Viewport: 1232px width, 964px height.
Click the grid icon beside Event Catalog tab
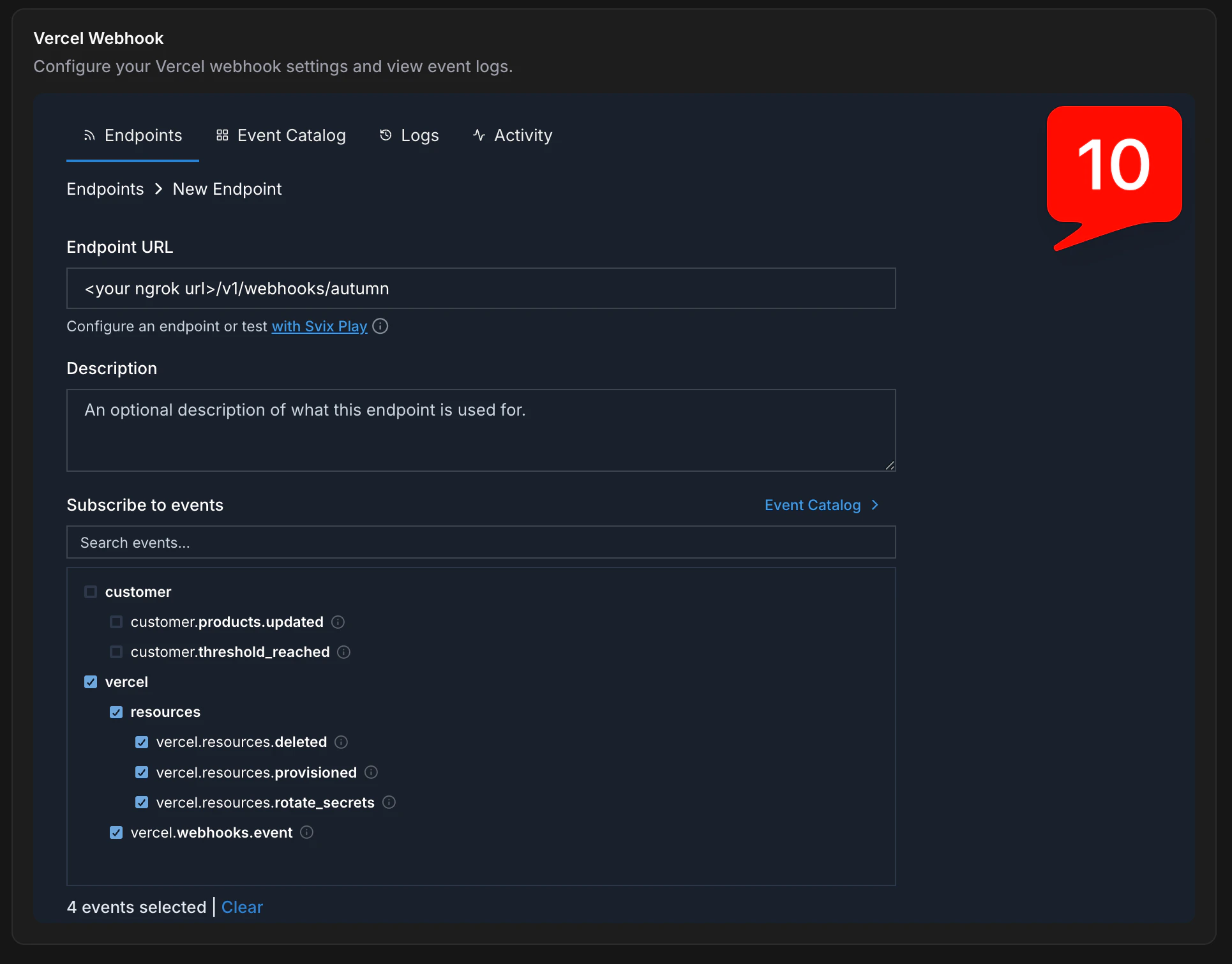[x=222, y=135]
